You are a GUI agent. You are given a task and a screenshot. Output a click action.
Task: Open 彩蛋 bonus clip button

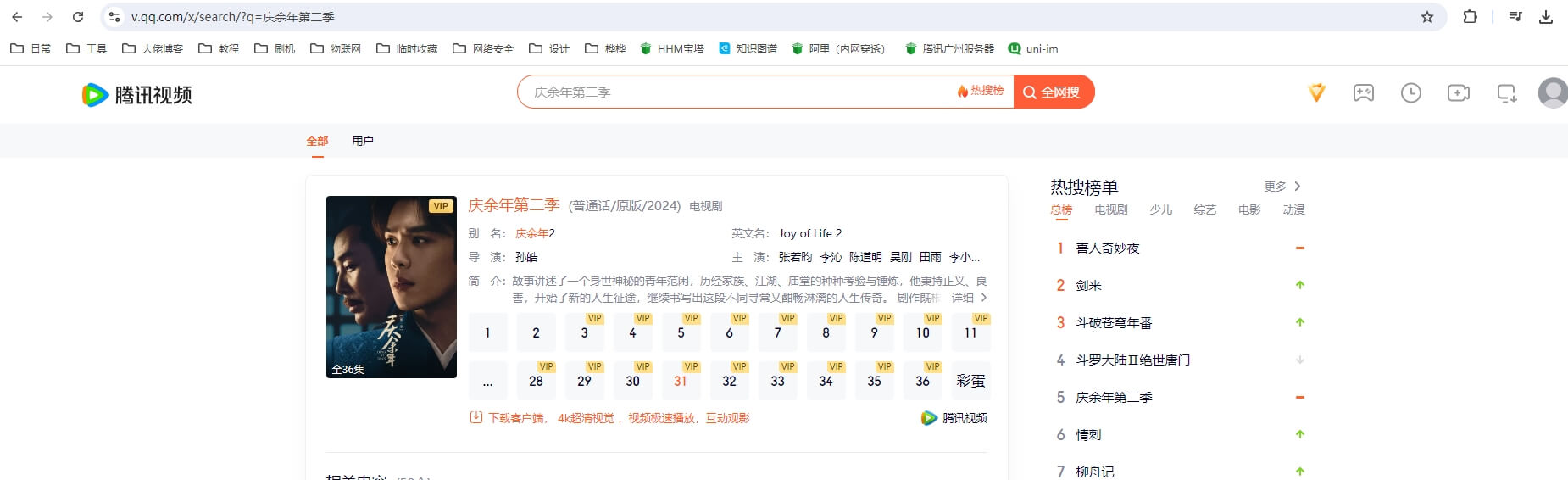pos(970,381)
